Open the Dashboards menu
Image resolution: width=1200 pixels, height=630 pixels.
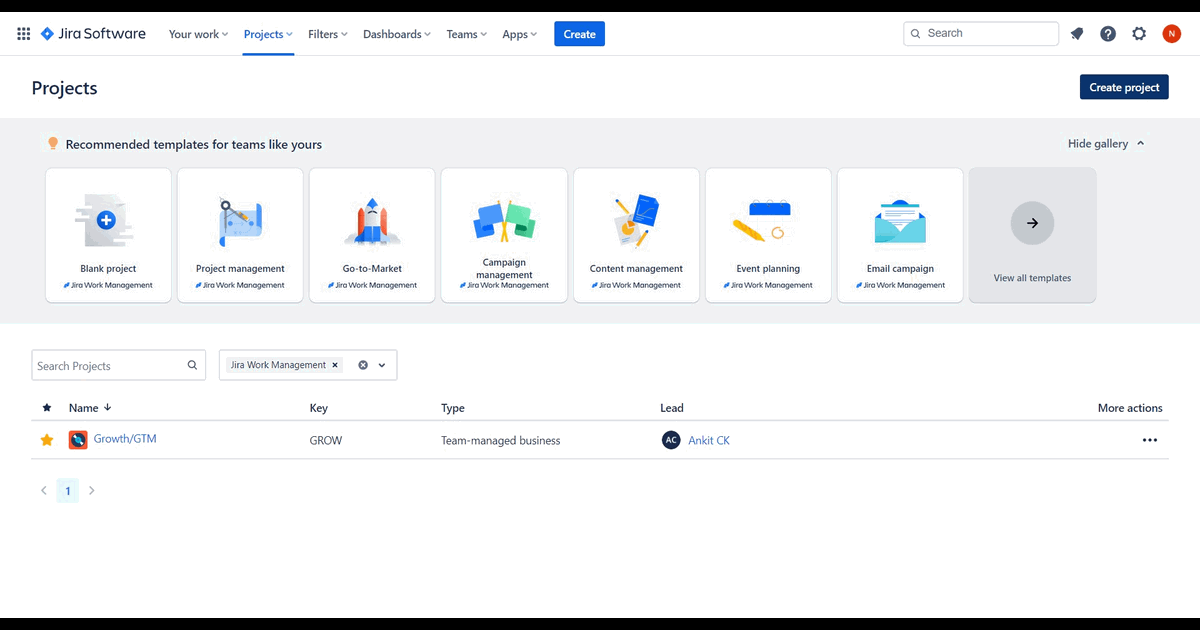coord(397,34)
